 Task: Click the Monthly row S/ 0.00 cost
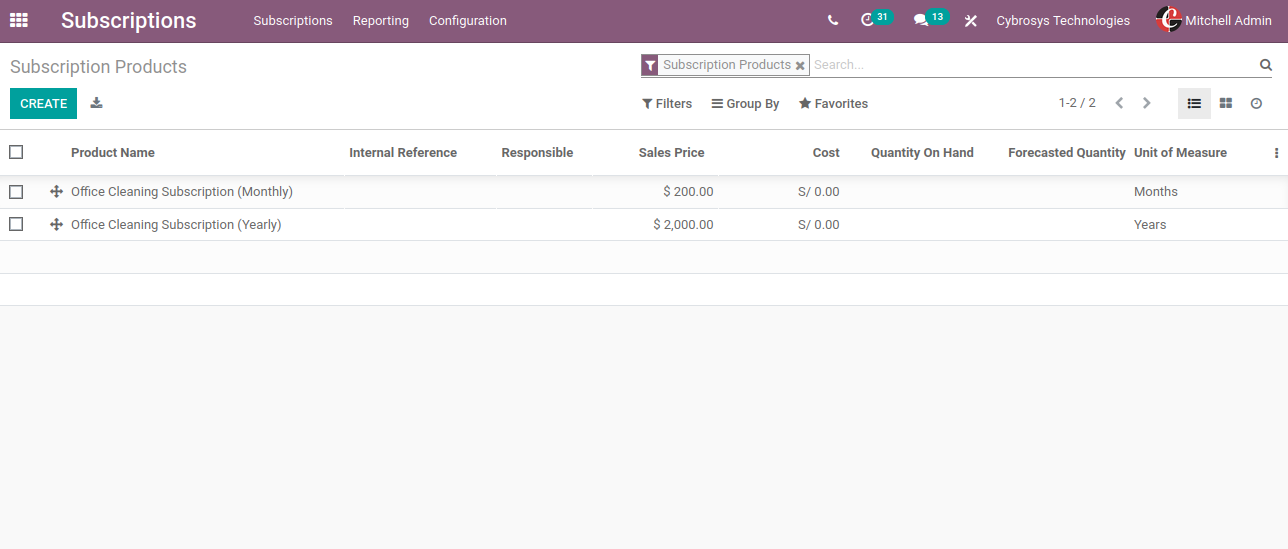pyautogui.click(x=819, y=192)
